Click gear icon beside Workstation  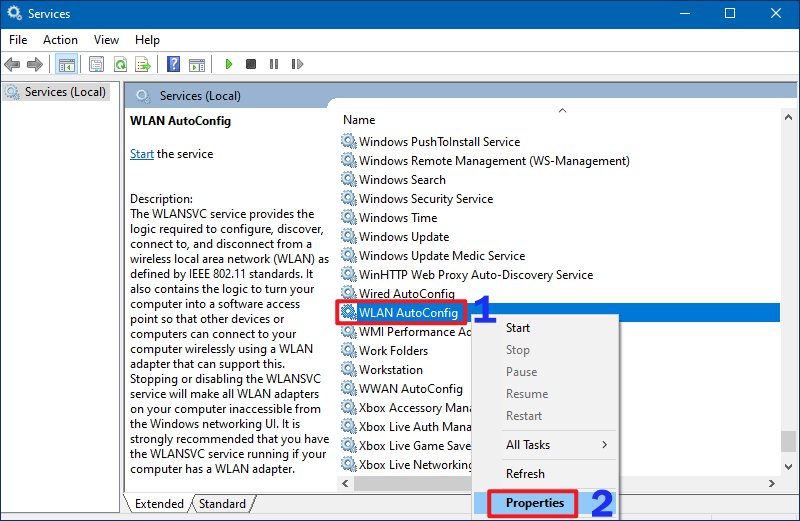[349, 369]
